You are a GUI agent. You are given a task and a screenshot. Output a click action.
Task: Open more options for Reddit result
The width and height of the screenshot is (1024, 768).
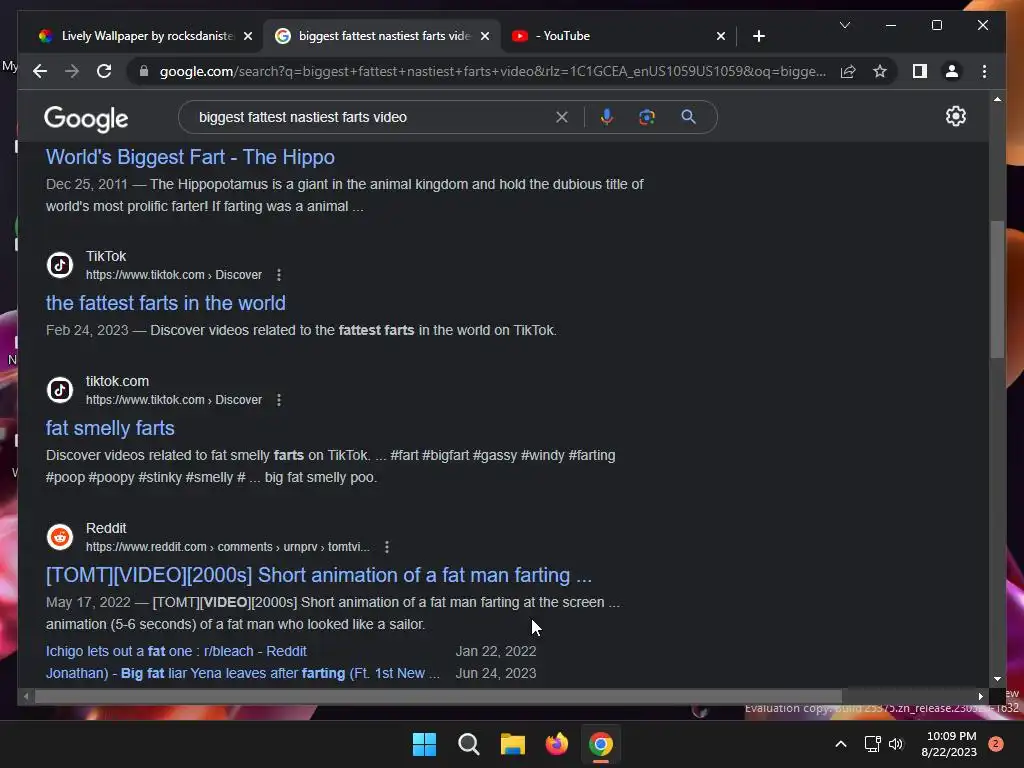click(387, 547)
